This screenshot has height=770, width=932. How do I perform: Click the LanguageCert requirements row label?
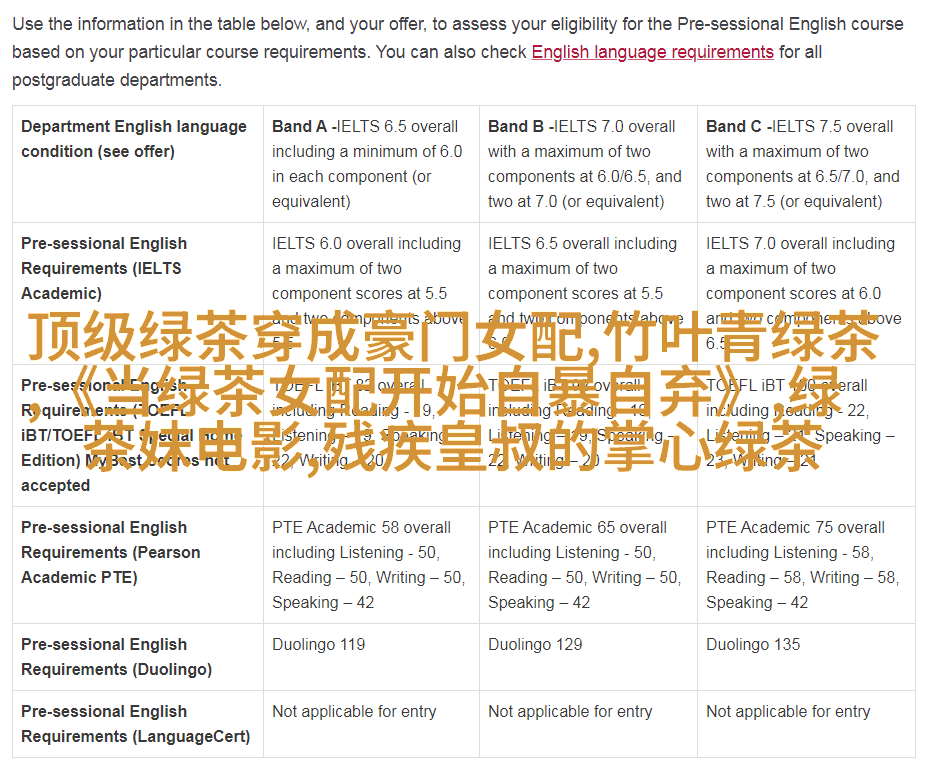coord(135,724)
